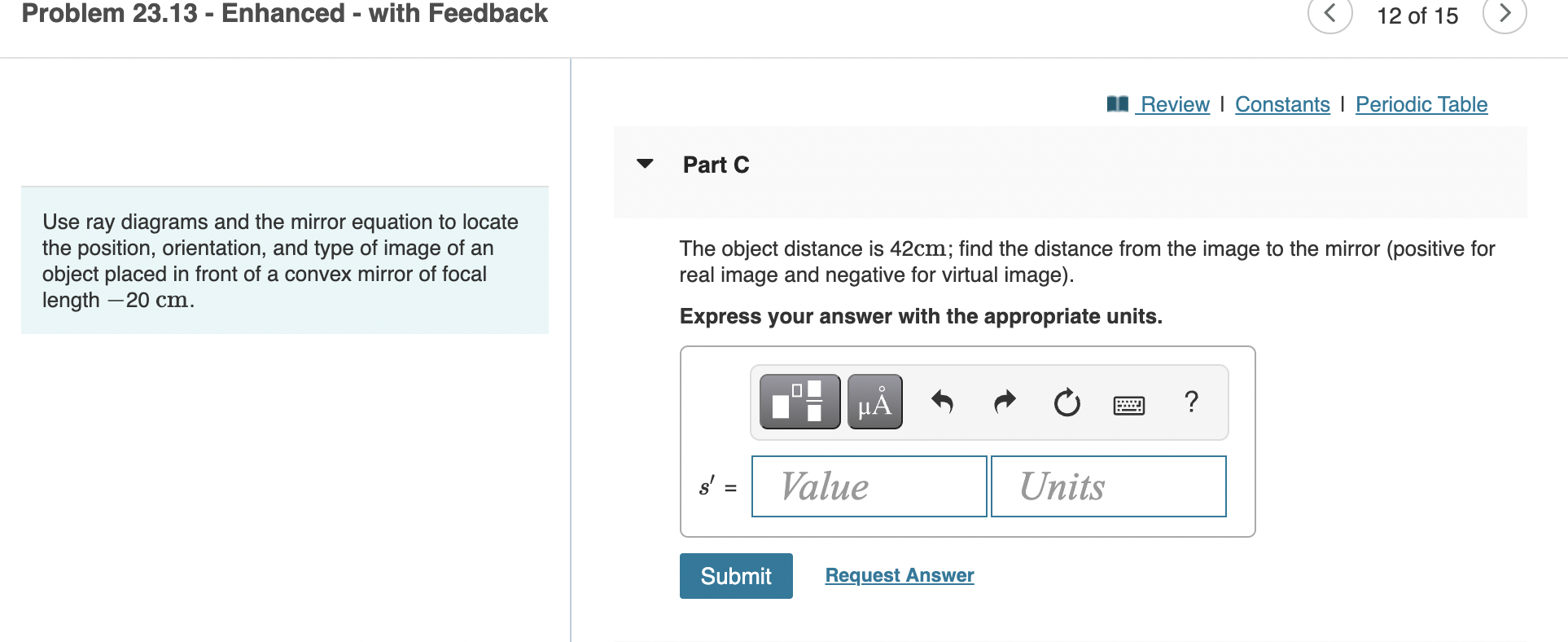Submit your Part C answer
Viewport: 1568px width, 642px height.
click(x=735, y=575)
